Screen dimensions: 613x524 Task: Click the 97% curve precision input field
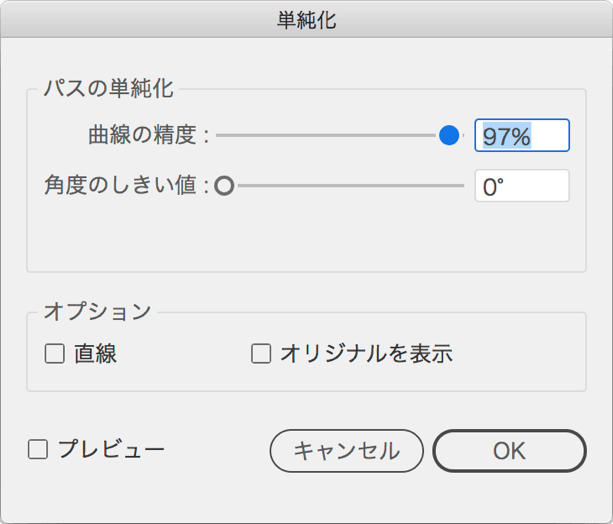pos(522,135)
